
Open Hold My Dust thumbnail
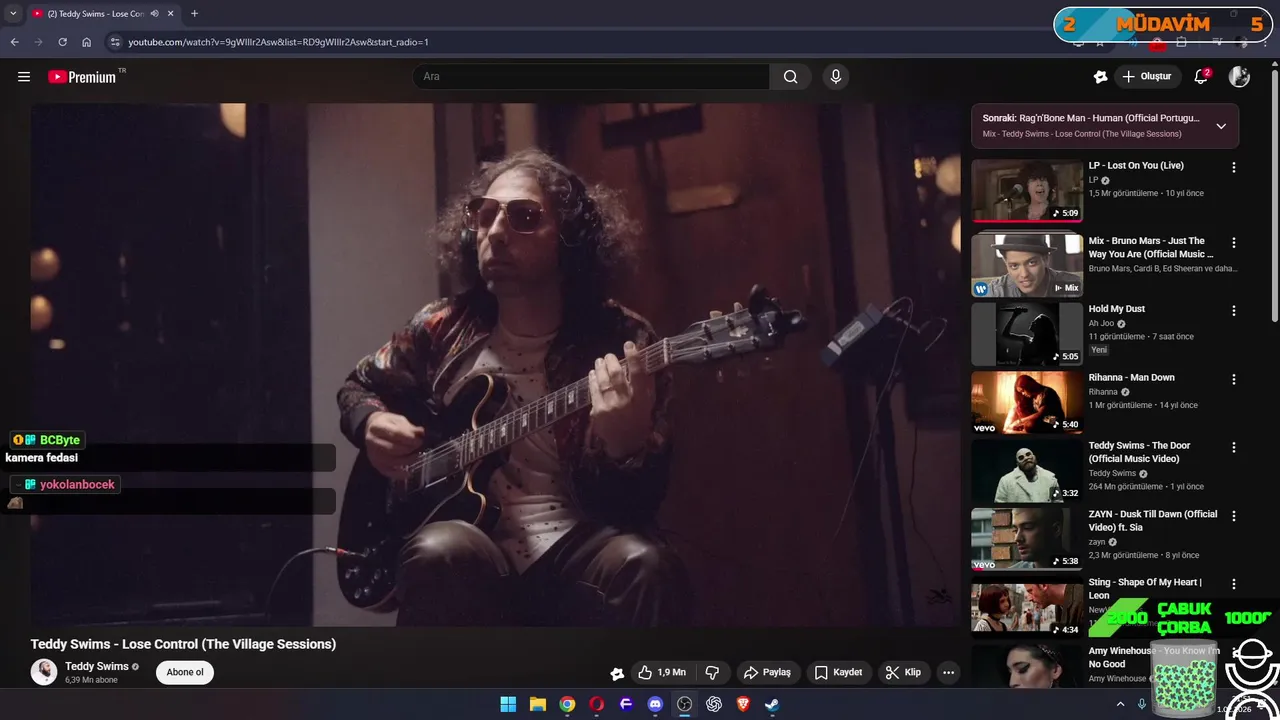(x=1027, y=333)
